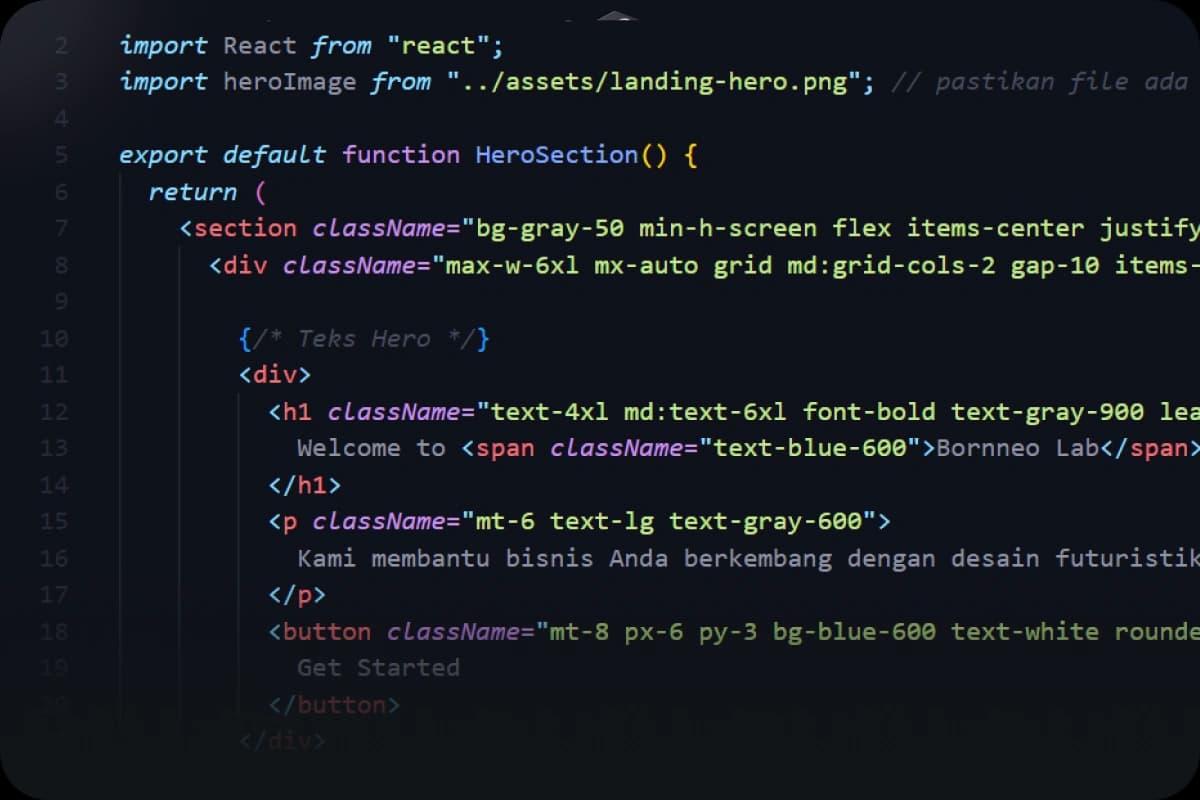1200x800 pixels.
Task: Click the export keyword on line 5
Action: (162, 155)
